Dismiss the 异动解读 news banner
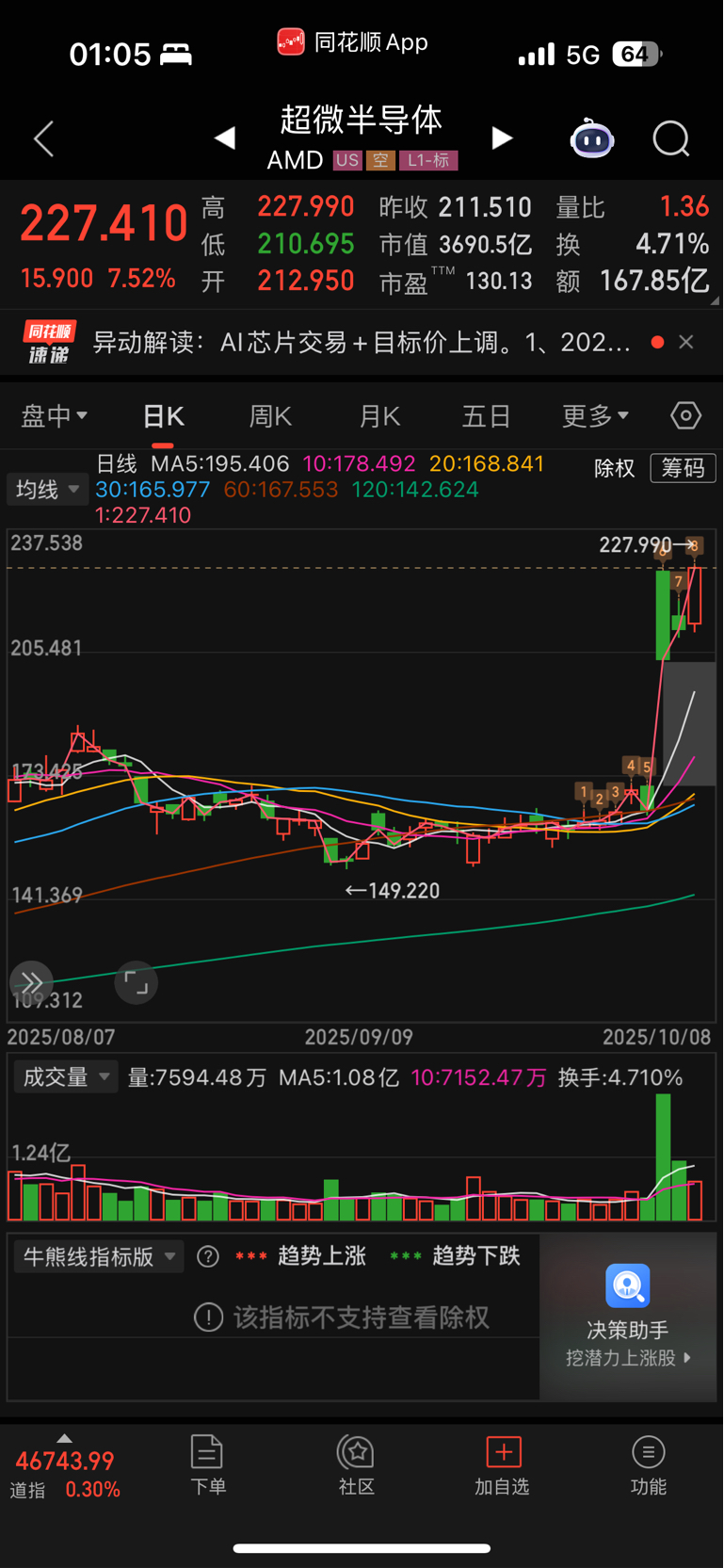 686,342
